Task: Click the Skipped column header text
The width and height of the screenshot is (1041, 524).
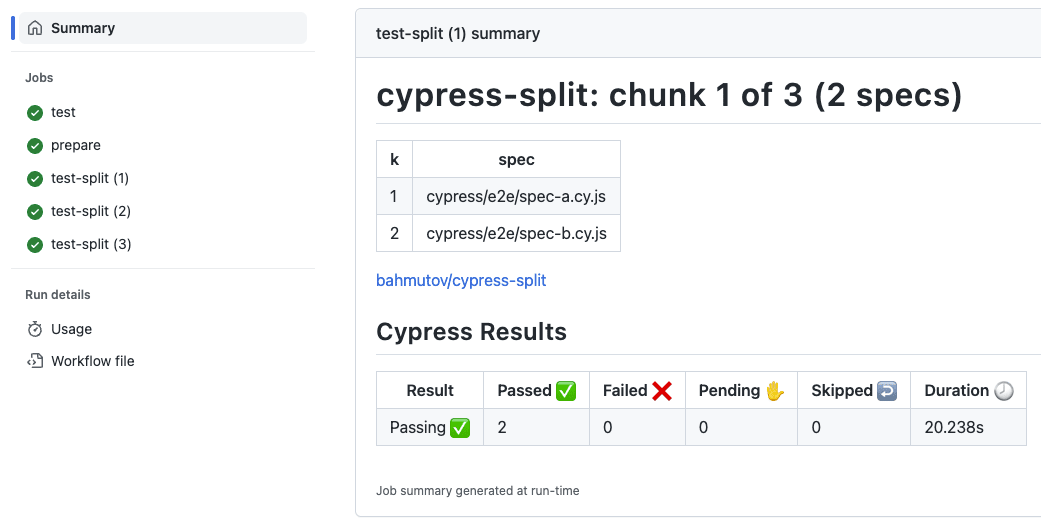Action: (842, 391)
